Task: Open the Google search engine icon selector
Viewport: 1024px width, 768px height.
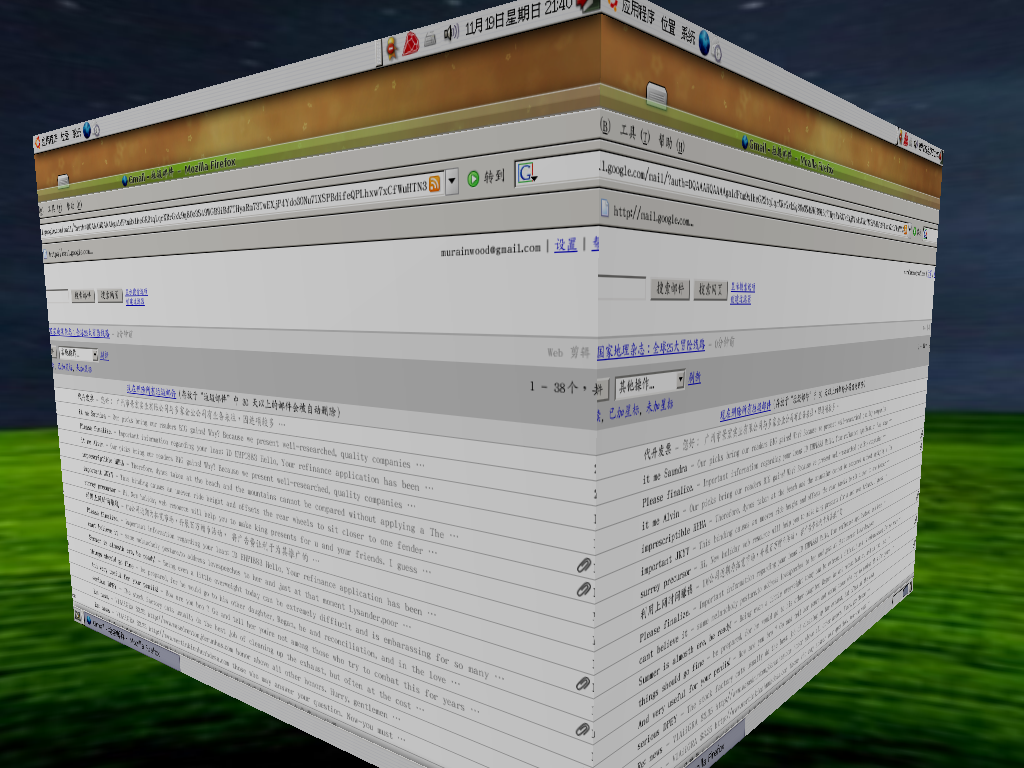Action: pos(528,173)
